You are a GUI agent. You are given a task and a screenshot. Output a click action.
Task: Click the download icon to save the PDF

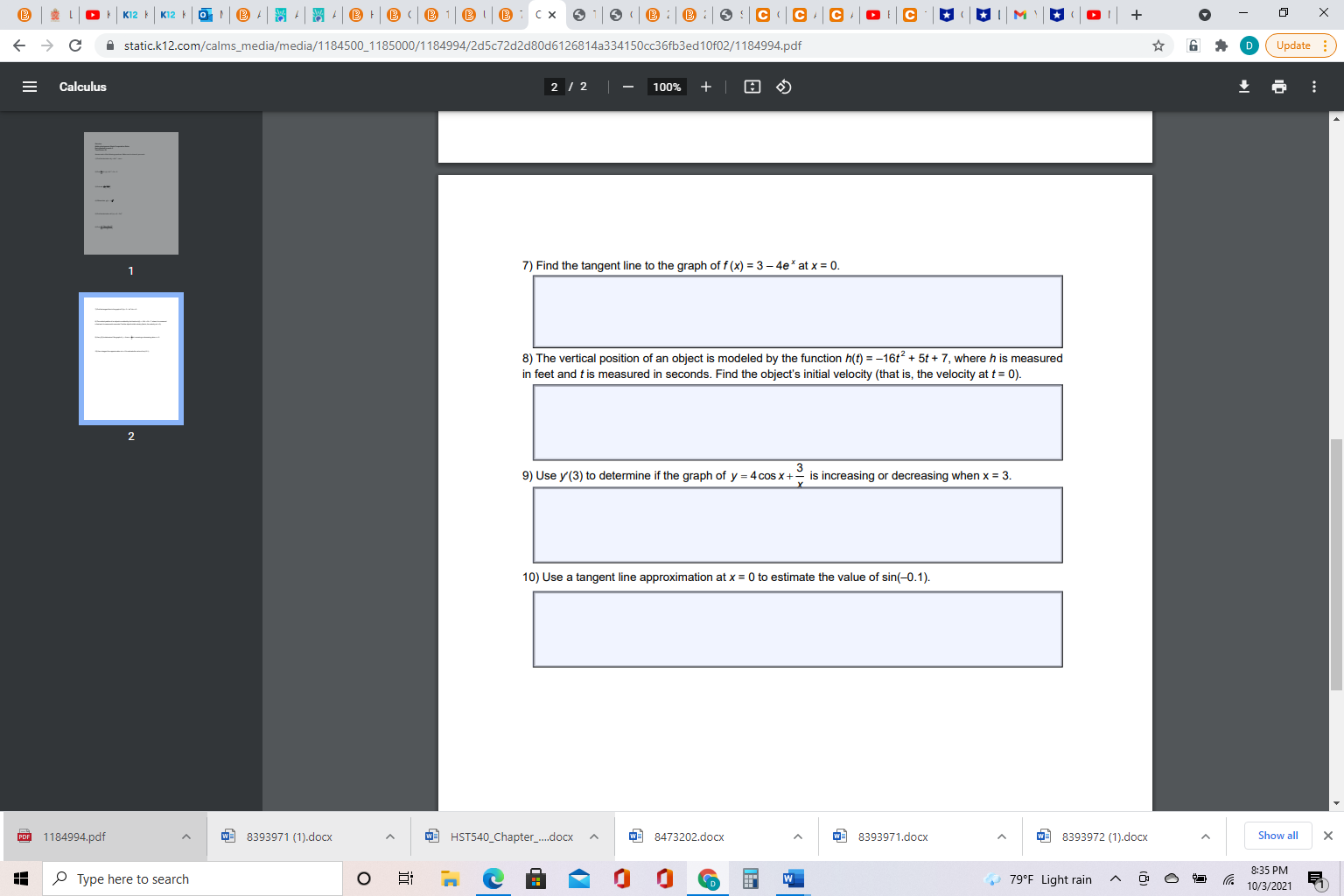pos(1243,87)
